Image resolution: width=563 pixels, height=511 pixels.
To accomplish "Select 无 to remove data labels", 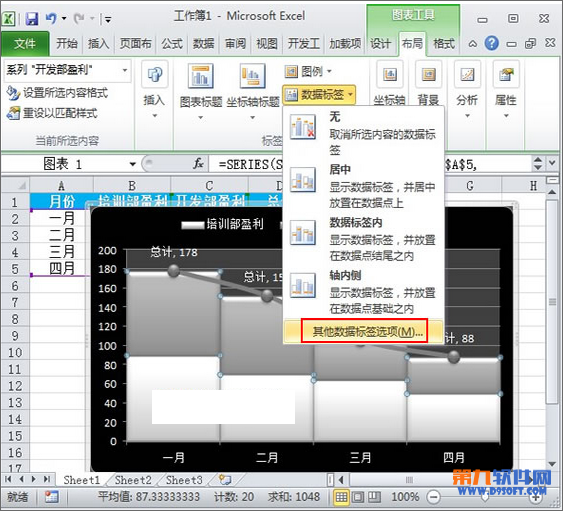I will tap(363, 133).
